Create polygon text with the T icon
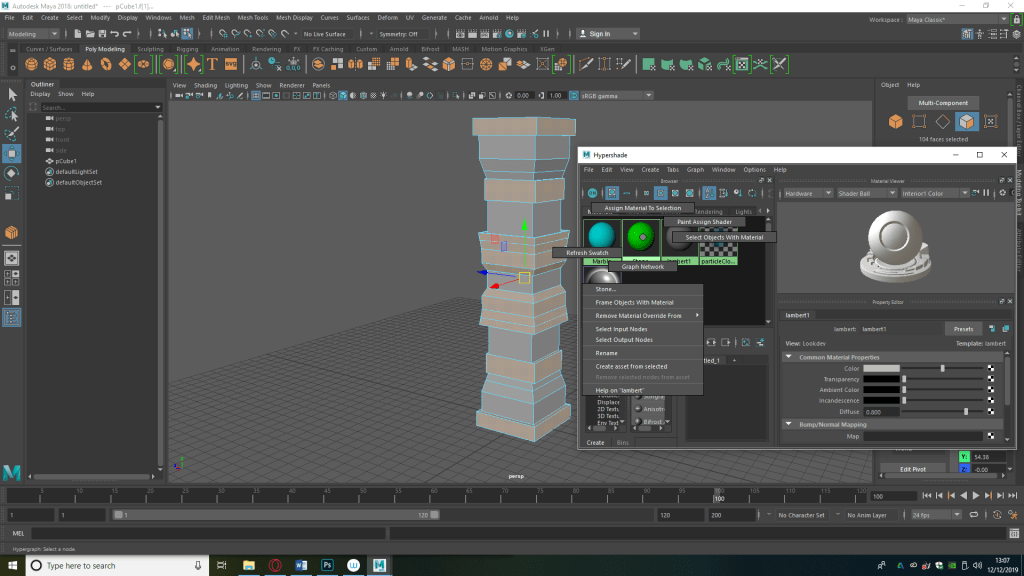Image resolution: width=1024 pixels, height=576 pixels. [x=212, y=64]
